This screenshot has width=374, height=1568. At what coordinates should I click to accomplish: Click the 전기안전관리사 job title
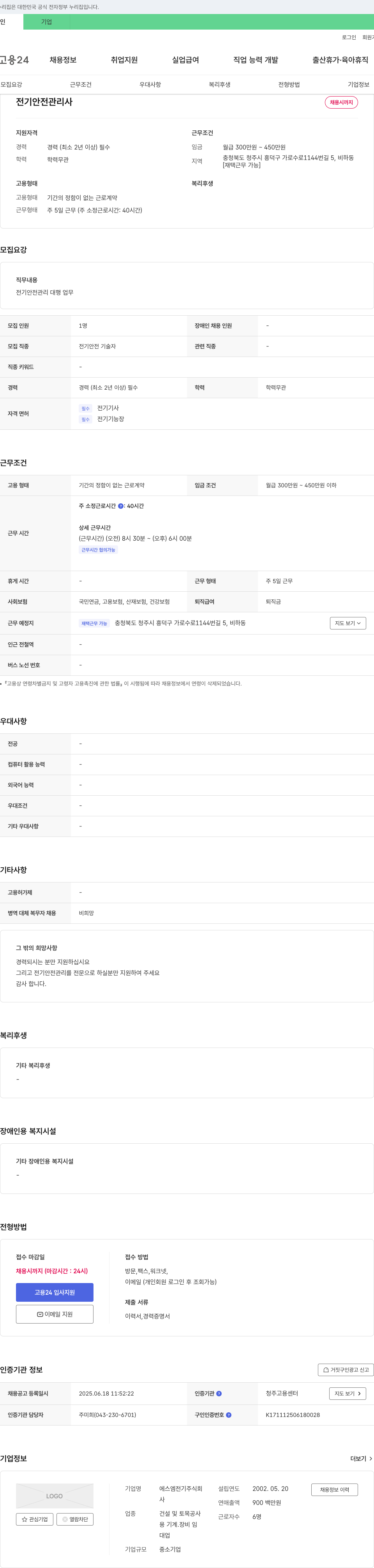[x=44, y=102]
